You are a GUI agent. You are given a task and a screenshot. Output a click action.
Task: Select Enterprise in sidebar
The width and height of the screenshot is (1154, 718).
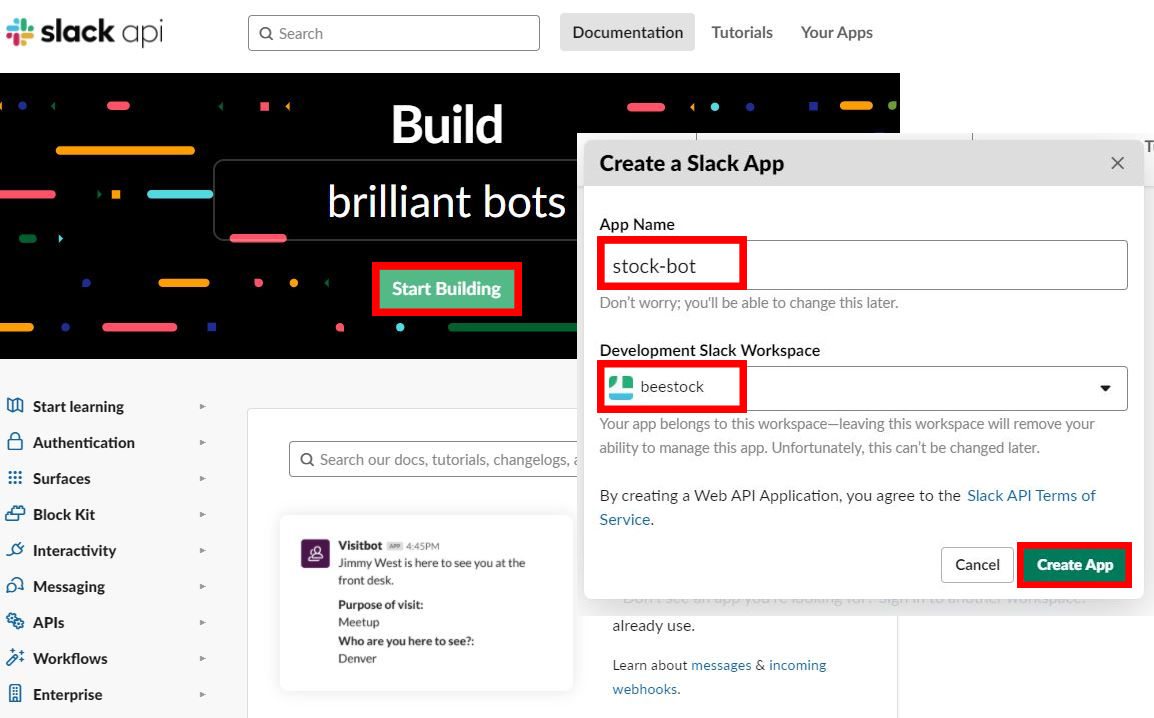[68, 694]
